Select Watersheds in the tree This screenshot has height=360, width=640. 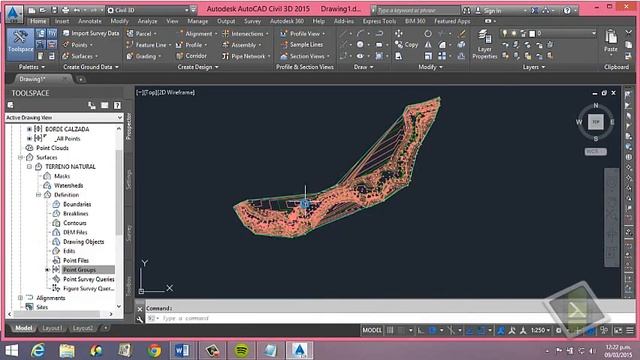tap(69, 185)
